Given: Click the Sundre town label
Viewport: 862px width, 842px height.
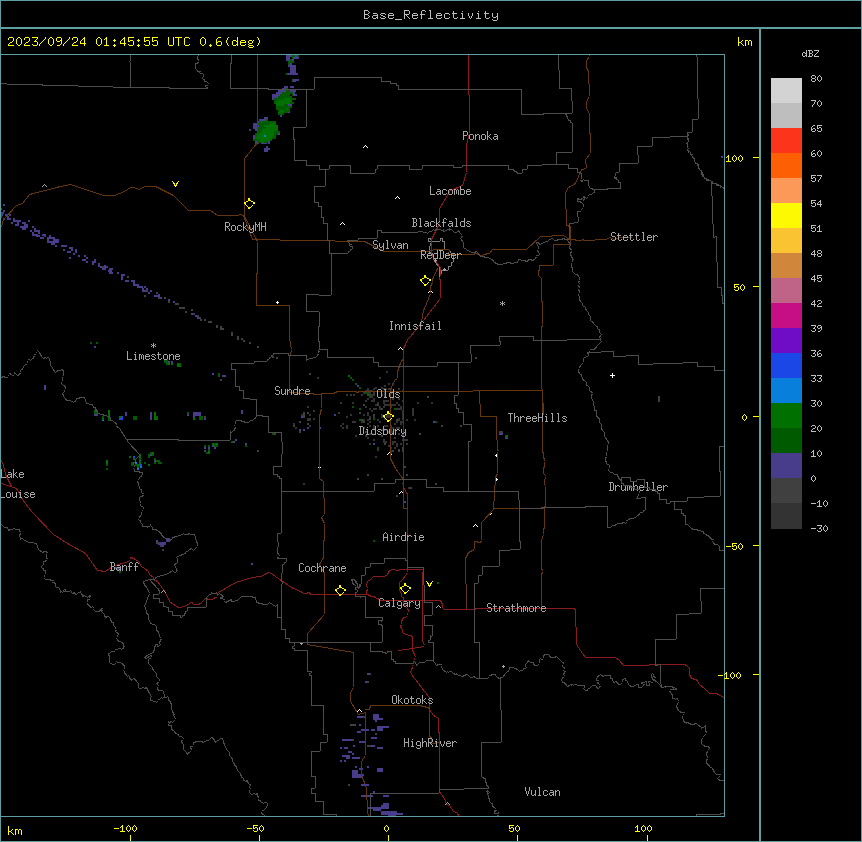Looking at the screenshot, I should tap(292, 391).
